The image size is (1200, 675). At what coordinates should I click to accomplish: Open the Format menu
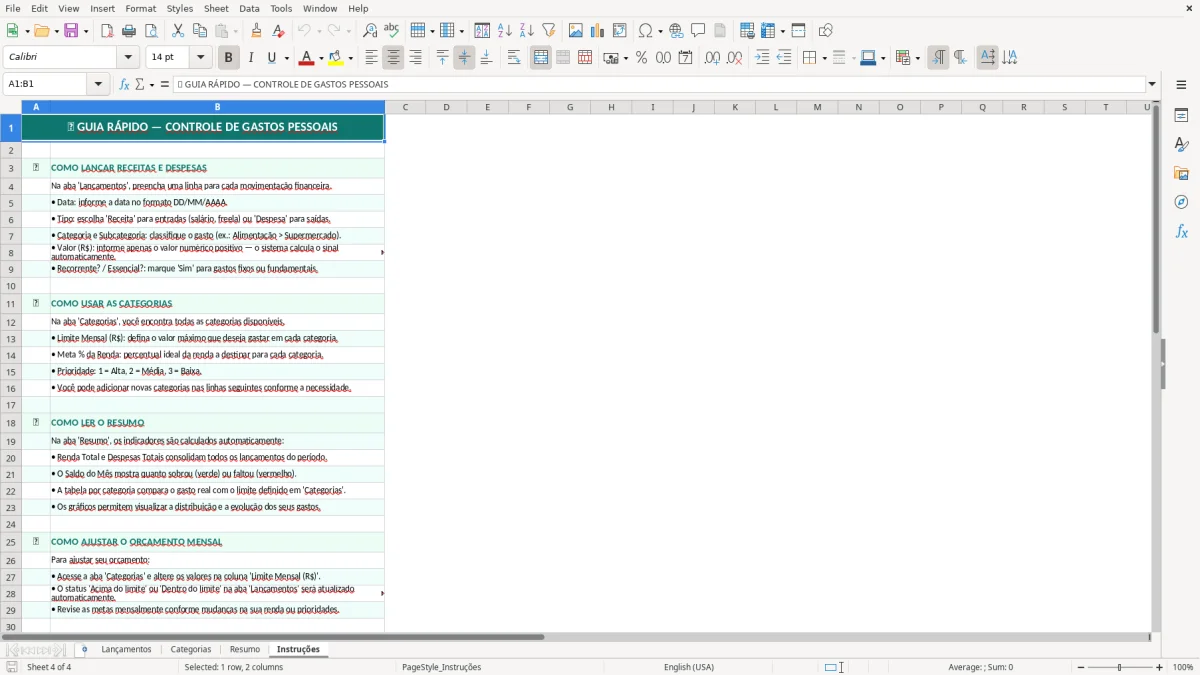(x=140, y=8)
